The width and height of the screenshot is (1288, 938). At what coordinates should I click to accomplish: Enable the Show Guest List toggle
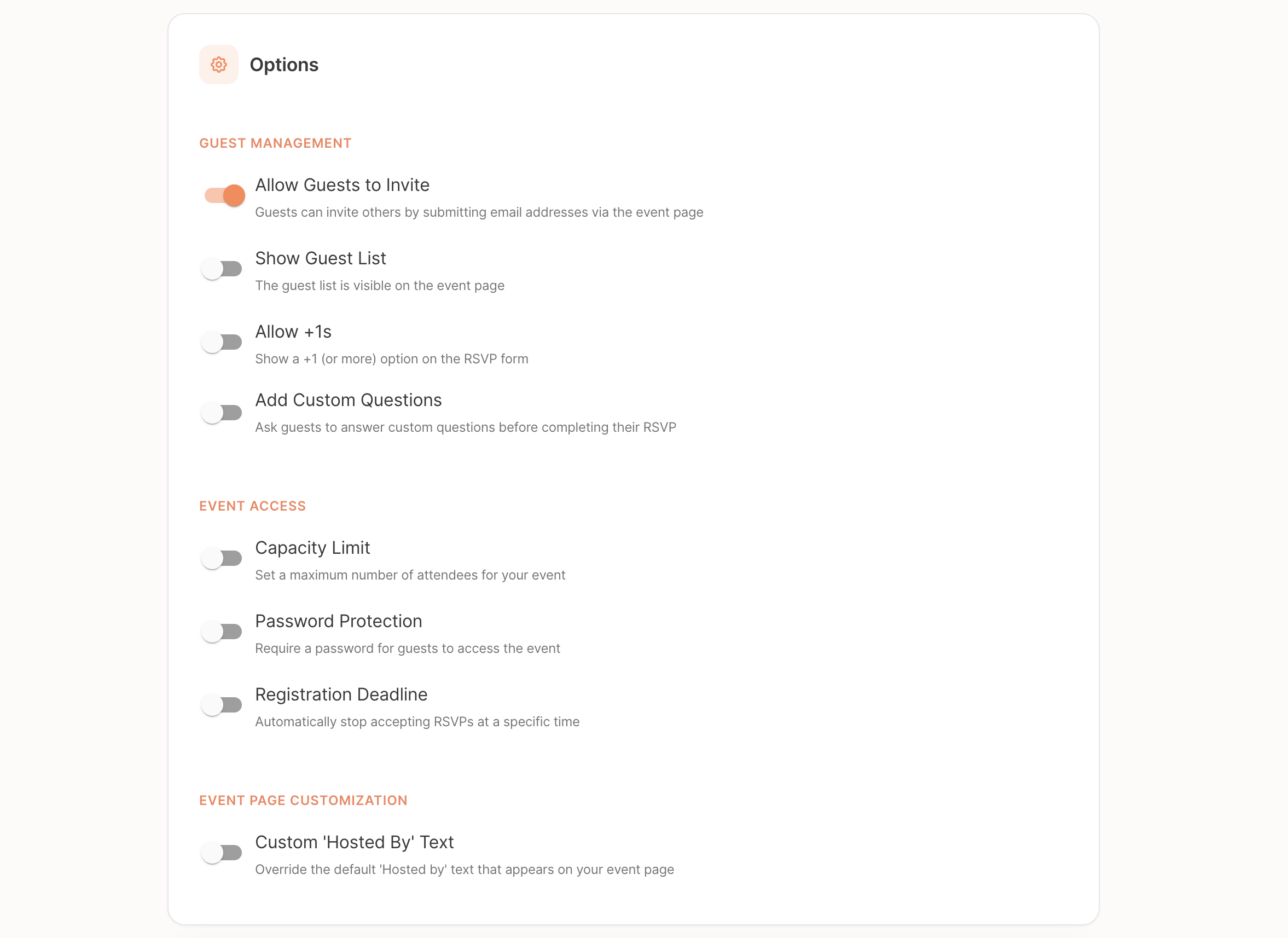[222, 269]
